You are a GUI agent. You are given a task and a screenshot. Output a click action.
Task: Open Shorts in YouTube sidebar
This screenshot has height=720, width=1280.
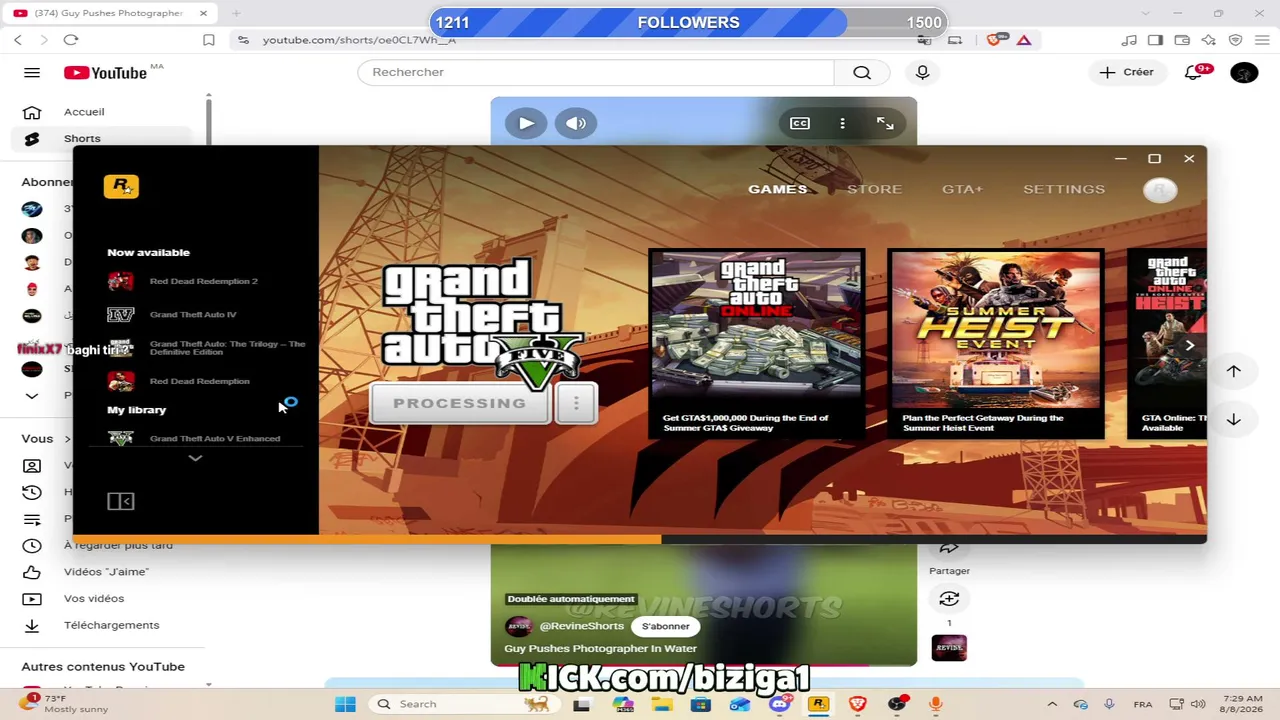coord(102,138)
